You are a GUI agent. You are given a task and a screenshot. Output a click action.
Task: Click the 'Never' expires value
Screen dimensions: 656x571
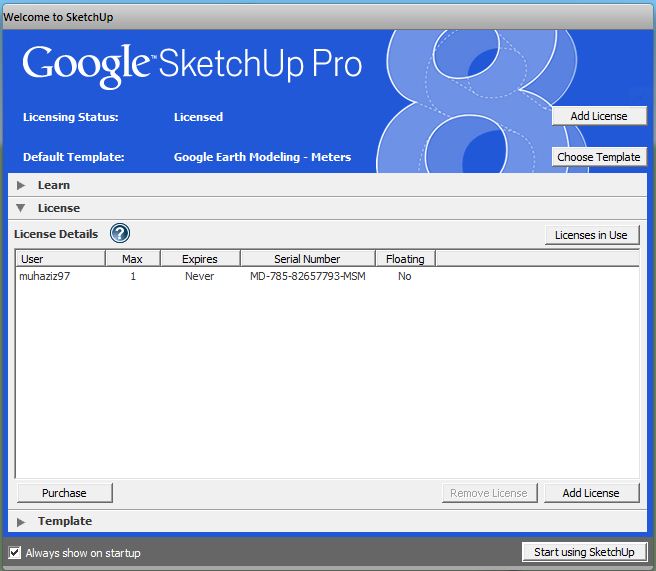pyautogui.click(x=200, y=276)
